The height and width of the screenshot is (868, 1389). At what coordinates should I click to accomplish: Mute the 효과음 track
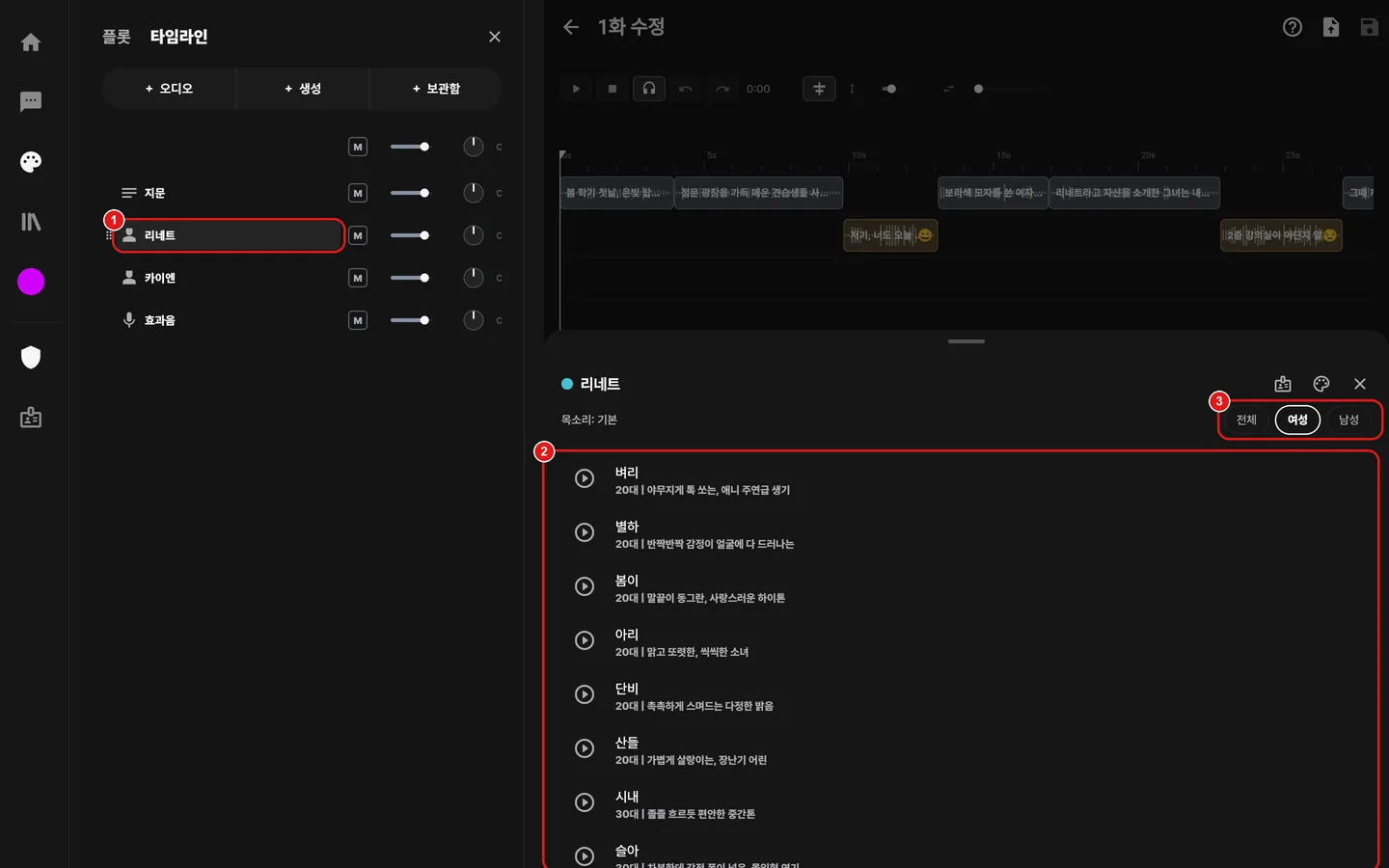click(358, 320)
